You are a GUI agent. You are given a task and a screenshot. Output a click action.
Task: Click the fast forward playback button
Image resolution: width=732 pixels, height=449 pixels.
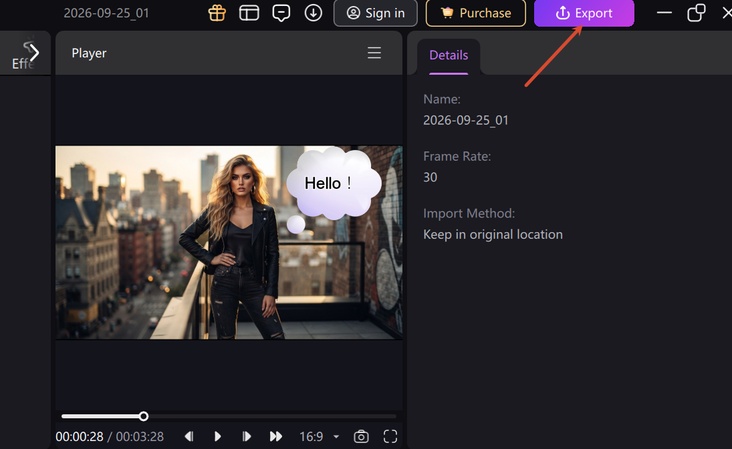tap(276, 436)
